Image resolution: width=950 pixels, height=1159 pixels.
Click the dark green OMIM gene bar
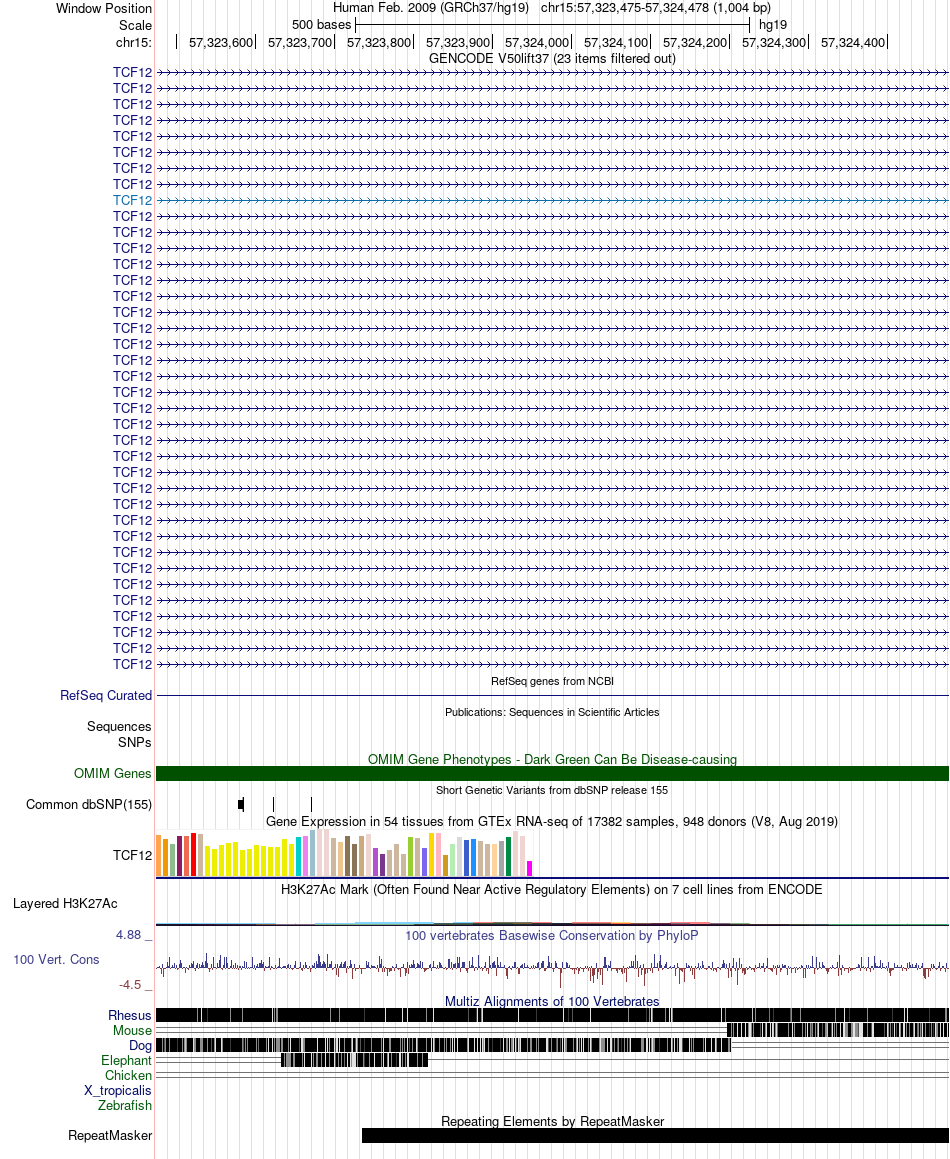(x=552, y=773)
